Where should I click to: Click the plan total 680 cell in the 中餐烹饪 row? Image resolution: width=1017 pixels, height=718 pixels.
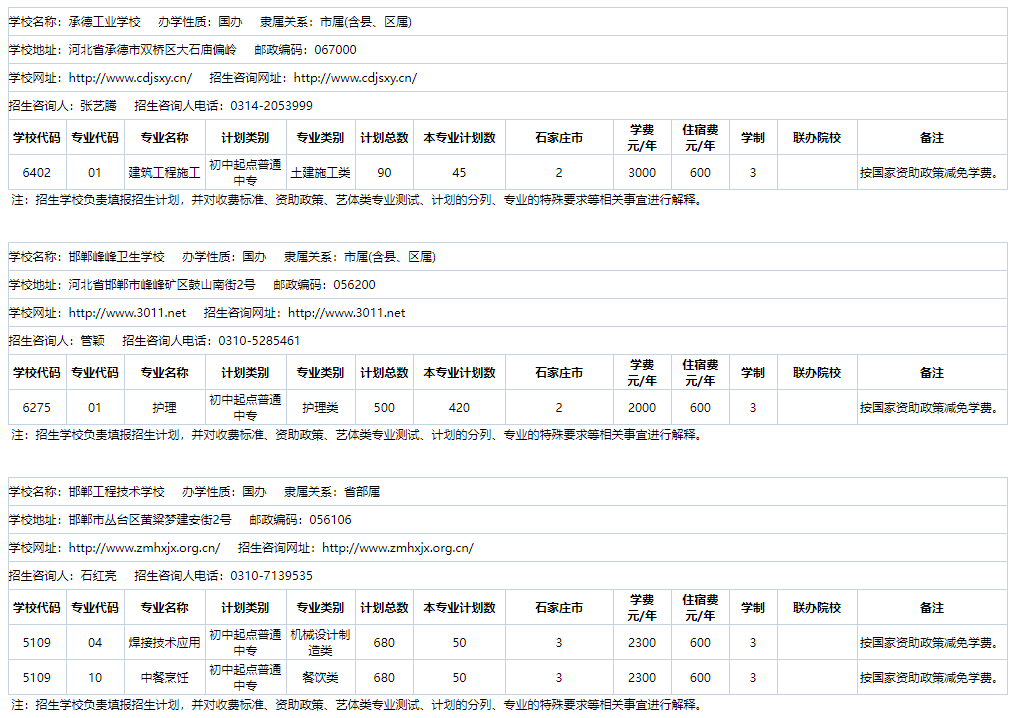click(x=384, y=677)
